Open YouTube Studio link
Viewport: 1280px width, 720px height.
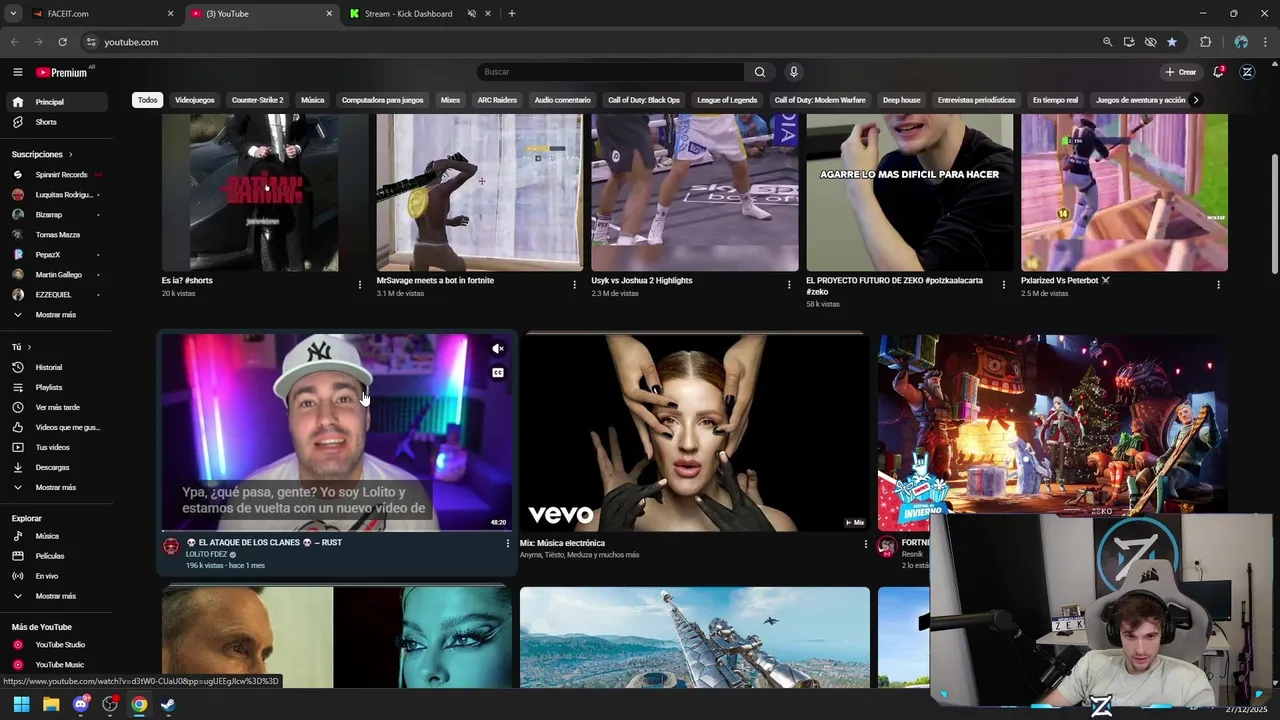pyautogui.click(x=56, y=645)
